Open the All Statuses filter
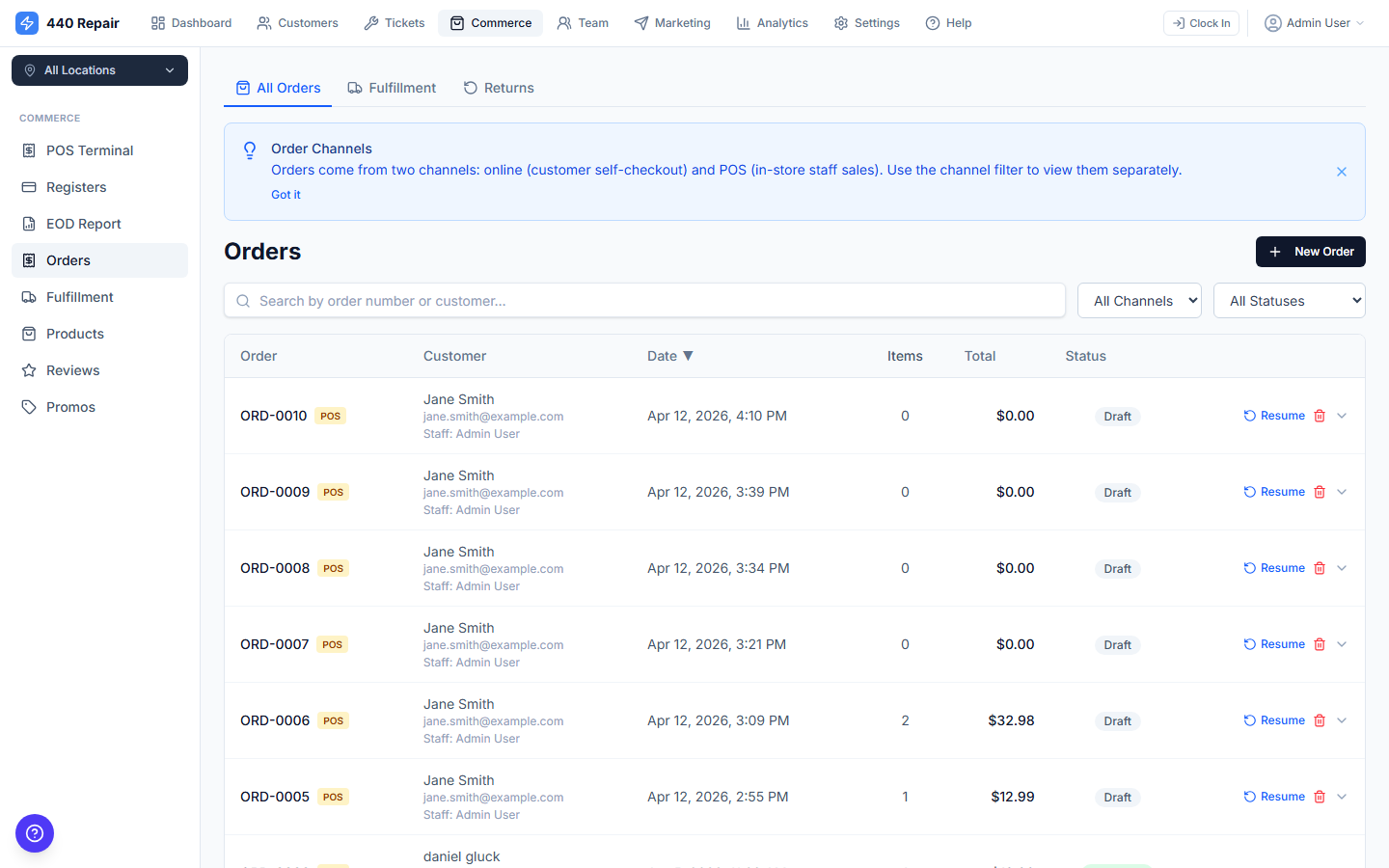This screenshot has width=1389, height=868. tap(1289, 300)
